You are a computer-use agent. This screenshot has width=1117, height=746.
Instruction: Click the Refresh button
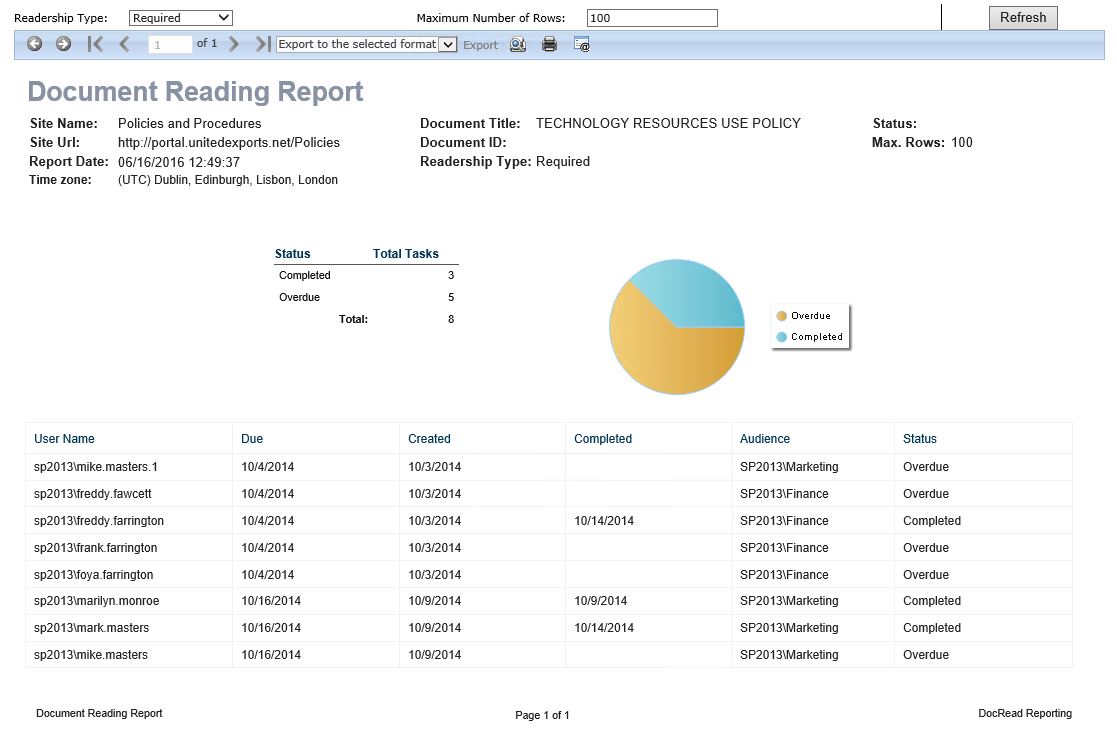point(1022,18)
